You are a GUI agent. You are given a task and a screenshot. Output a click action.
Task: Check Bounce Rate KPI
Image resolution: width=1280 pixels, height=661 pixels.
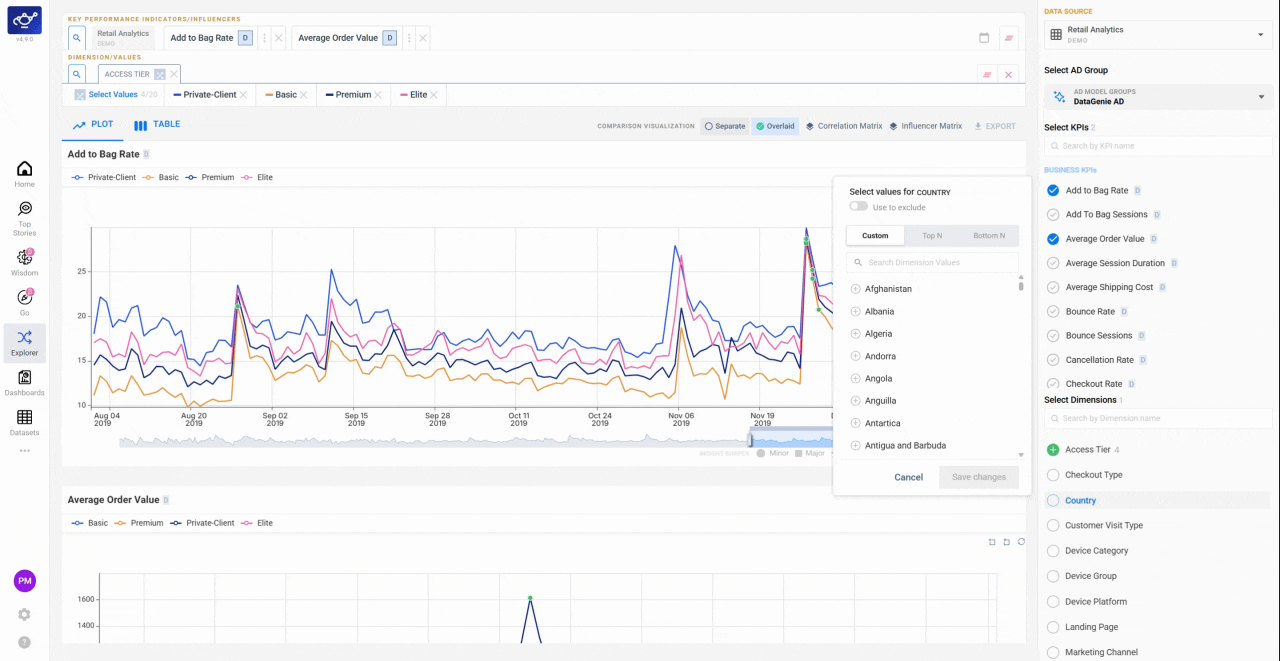pyautogui.click(x=1053, y=312)
